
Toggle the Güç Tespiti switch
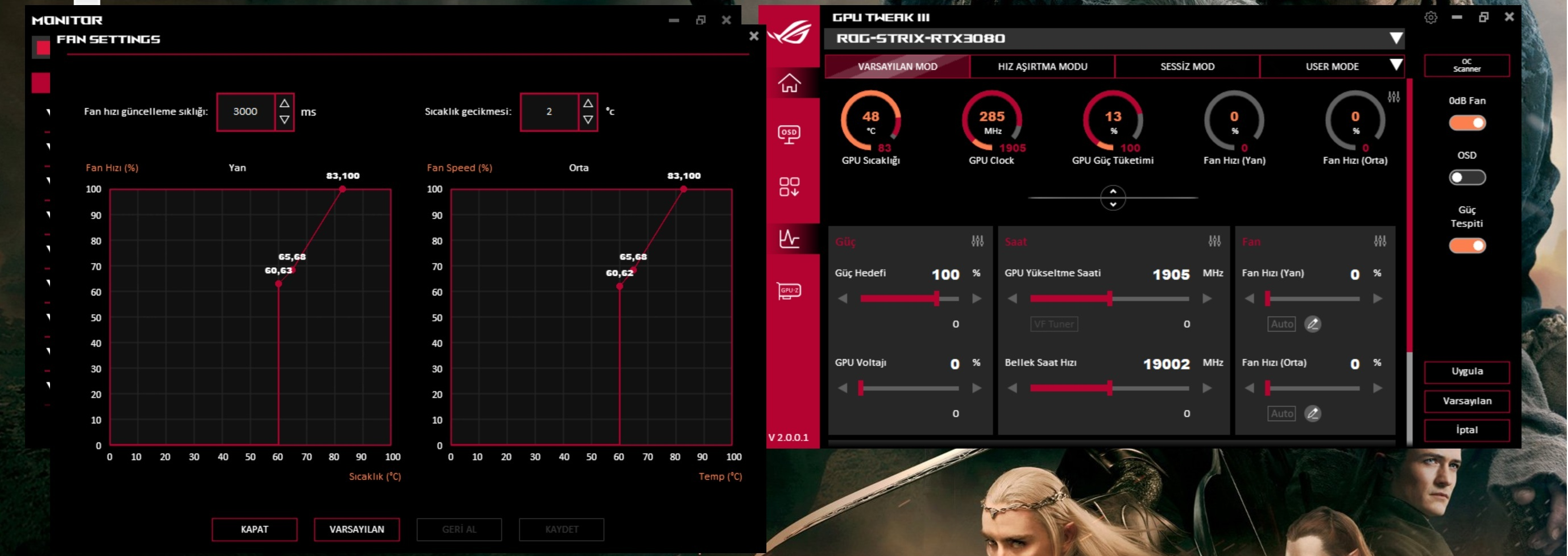pos(1467,246)
